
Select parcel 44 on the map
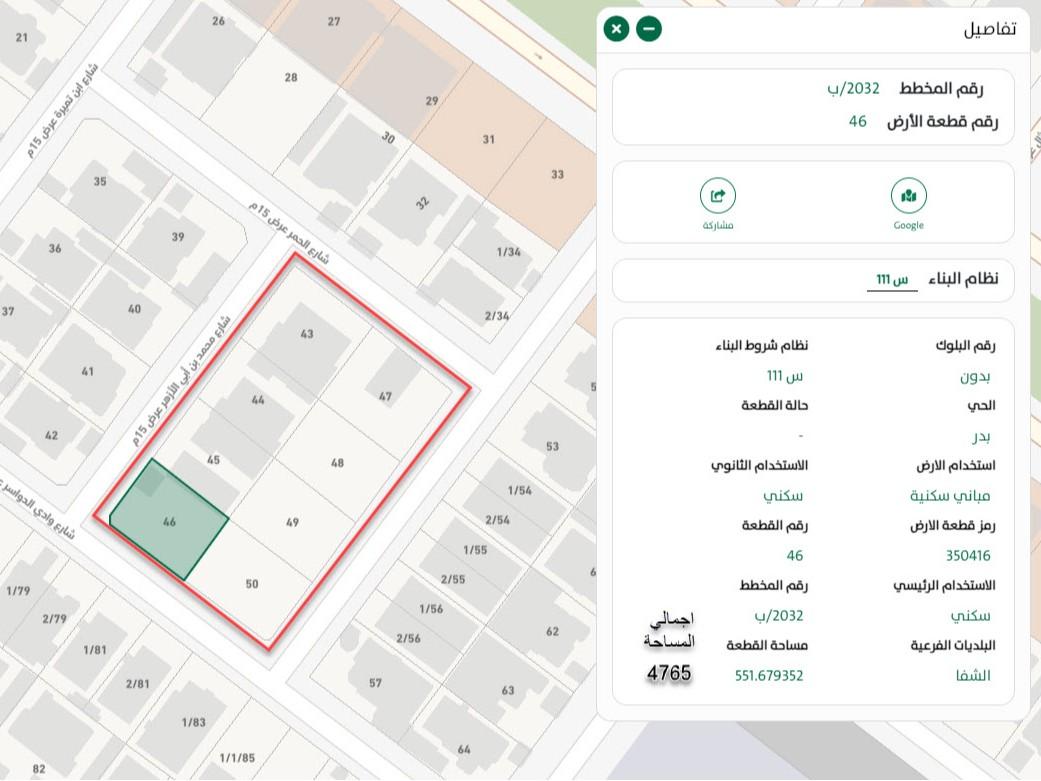pos(258,400)
